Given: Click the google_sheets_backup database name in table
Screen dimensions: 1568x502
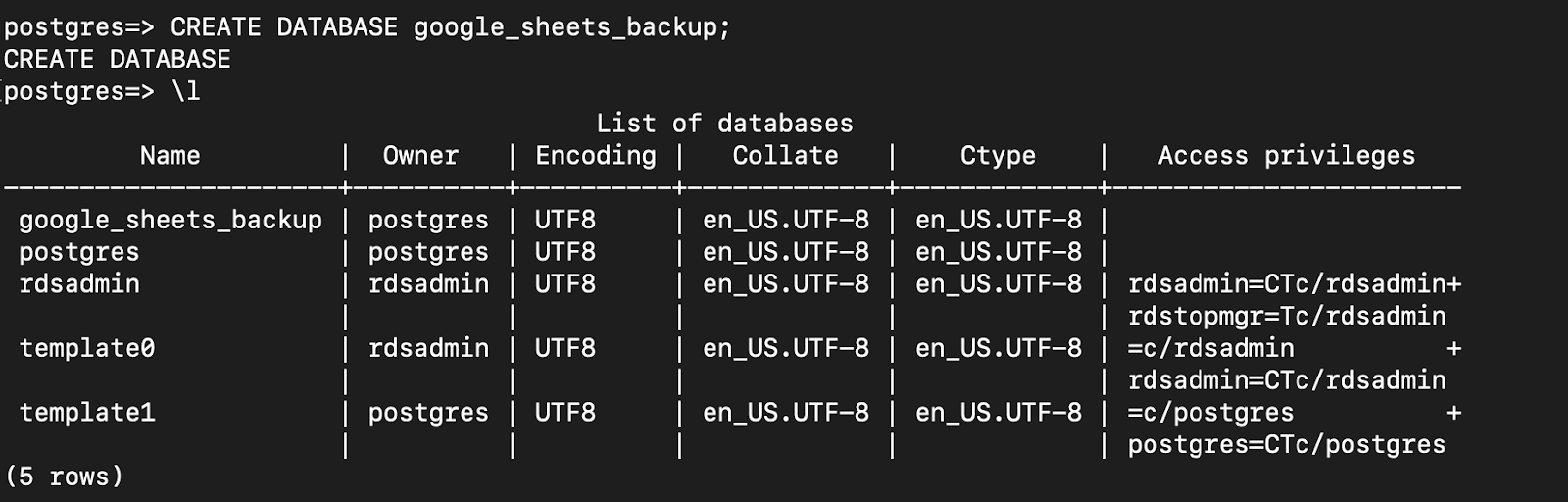Looking at the screenshot, I should [171, 221].
